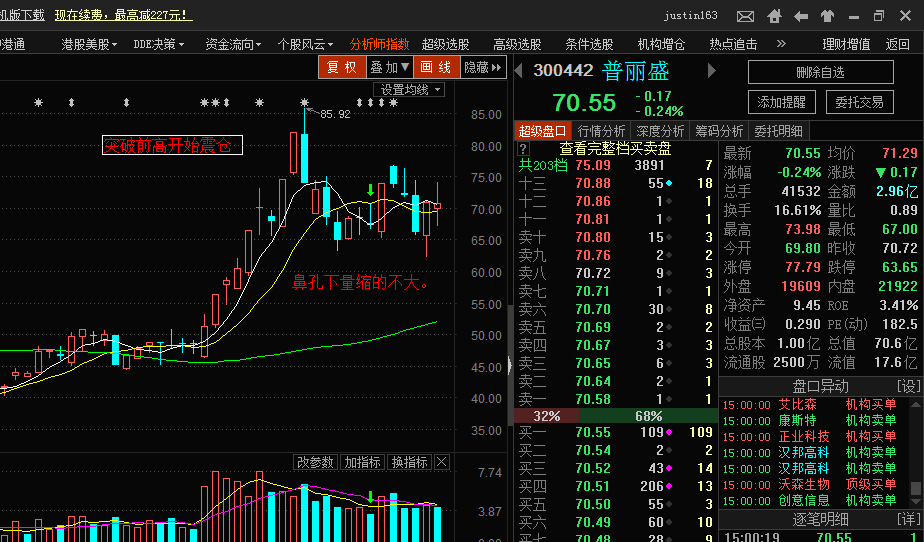Show more toolbar items with double chevron

(x=781, y=43)
